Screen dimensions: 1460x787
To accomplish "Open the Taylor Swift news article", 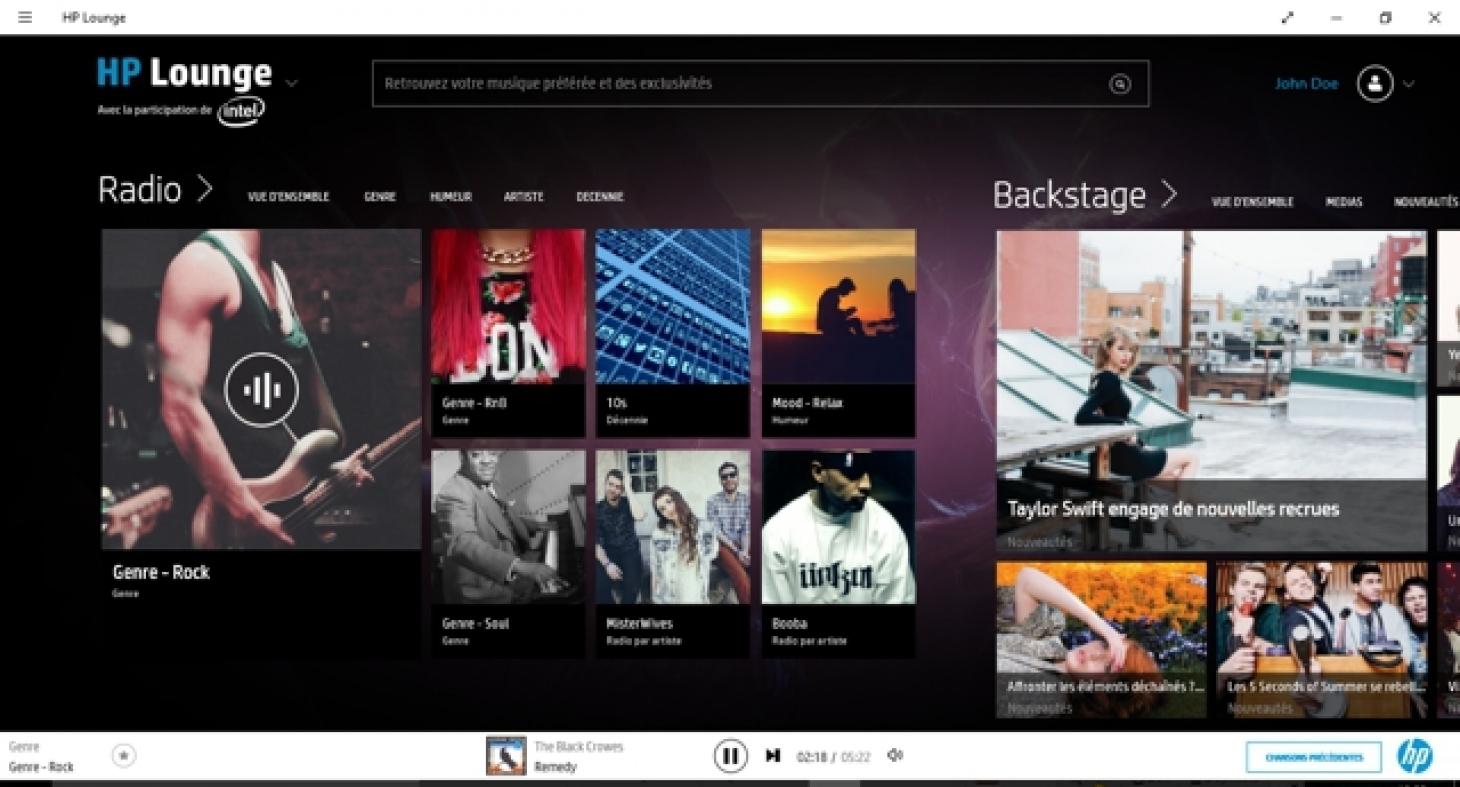I will [x=1212, y=391].
